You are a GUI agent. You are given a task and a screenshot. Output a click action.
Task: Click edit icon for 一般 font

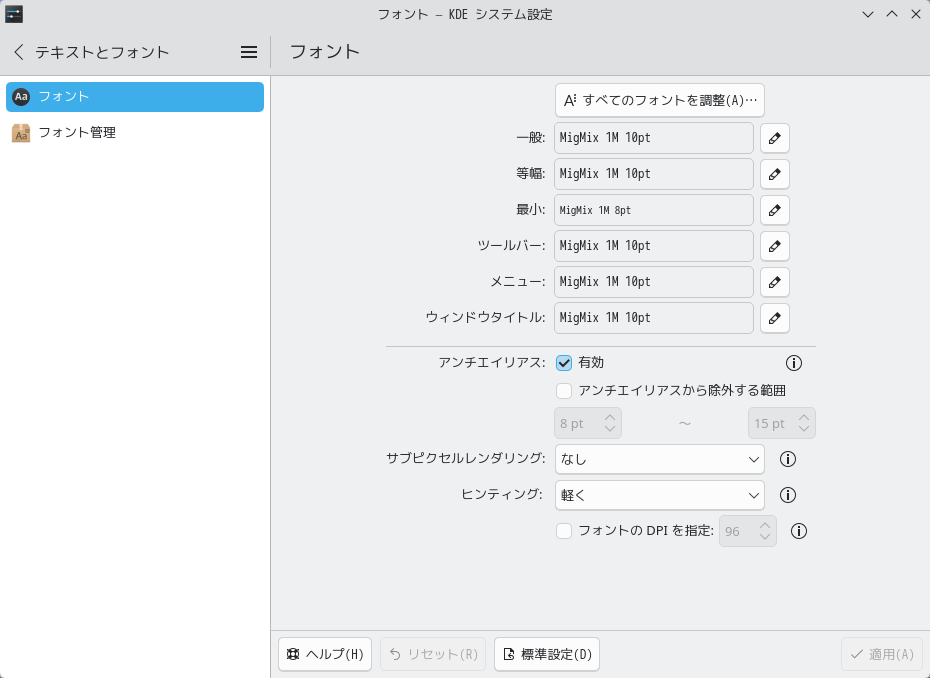click(774, 138)
